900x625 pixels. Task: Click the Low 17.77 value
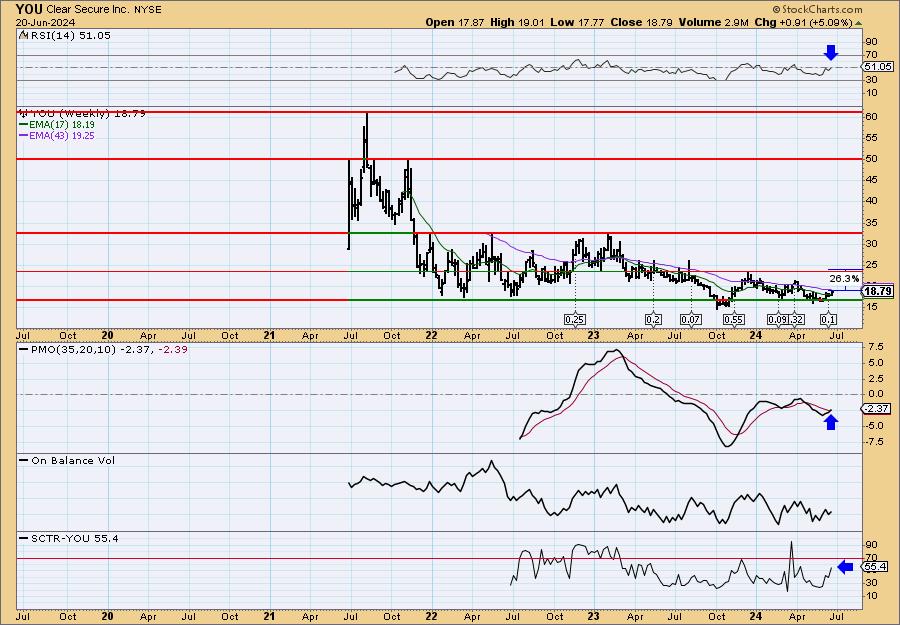[x=577, y=22]
